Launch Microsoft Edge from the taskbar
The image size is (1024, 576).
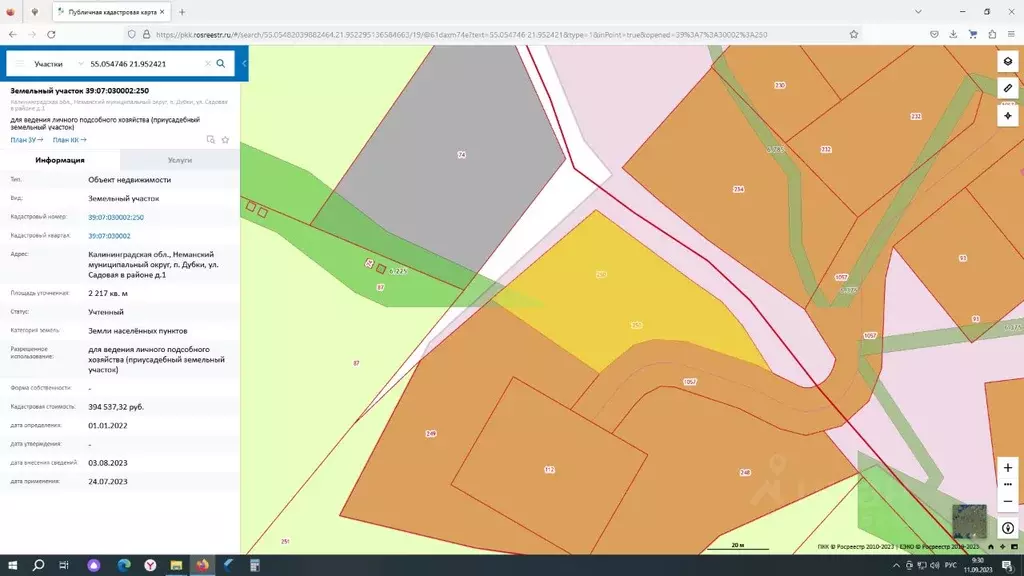[124, 565]
